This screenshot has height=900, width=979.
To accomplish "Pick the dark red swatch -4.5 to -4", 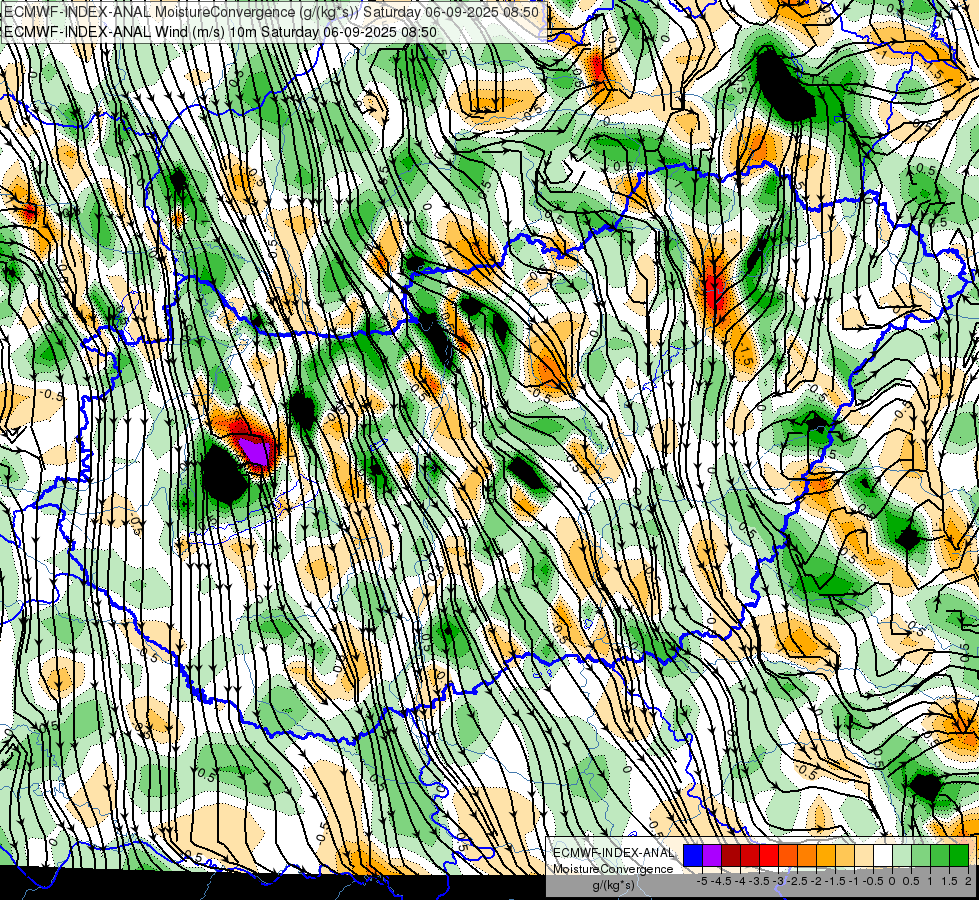I will 731,855.
